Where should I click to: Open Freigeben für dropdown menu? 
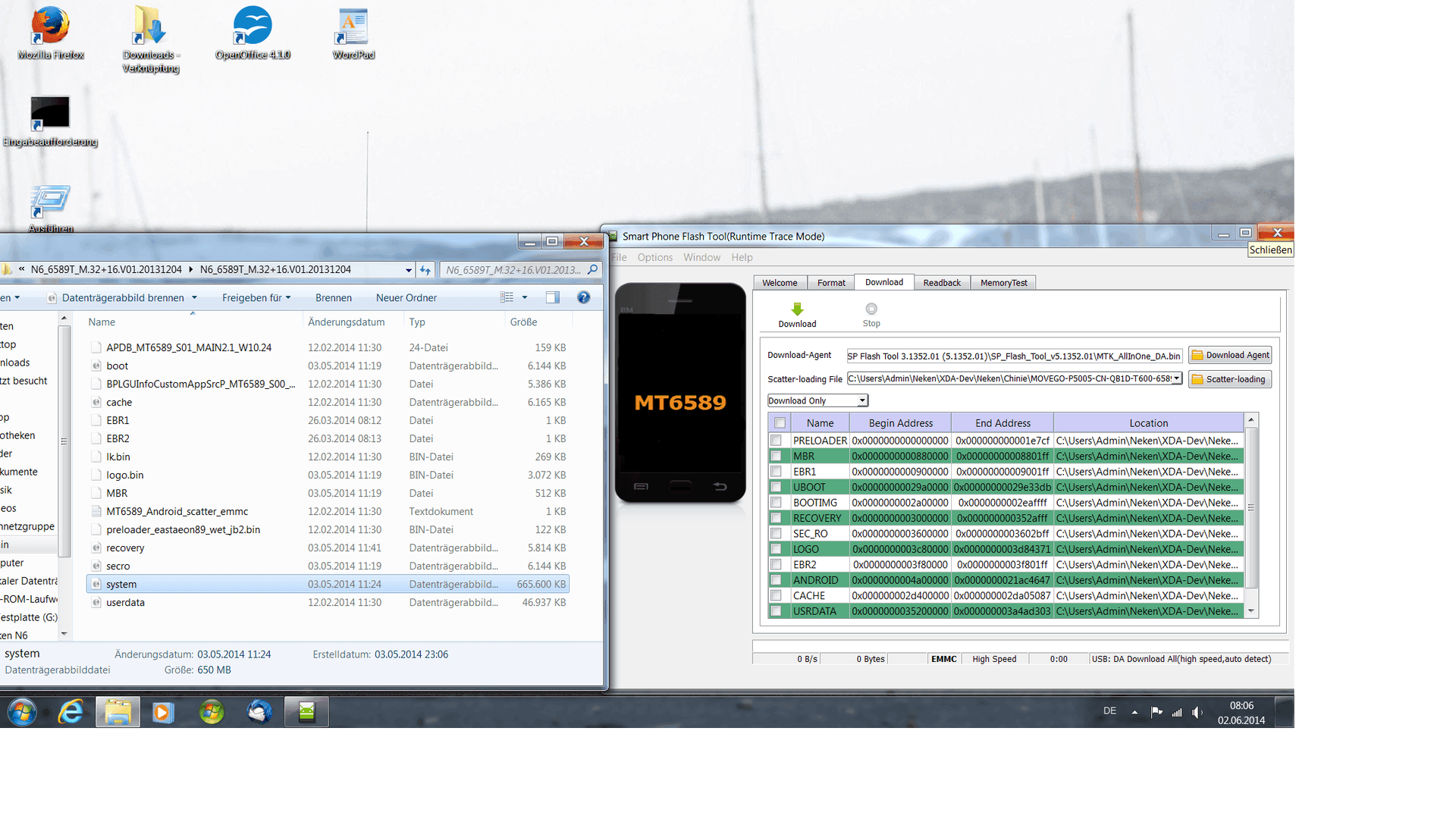click(x=256, y=297)
